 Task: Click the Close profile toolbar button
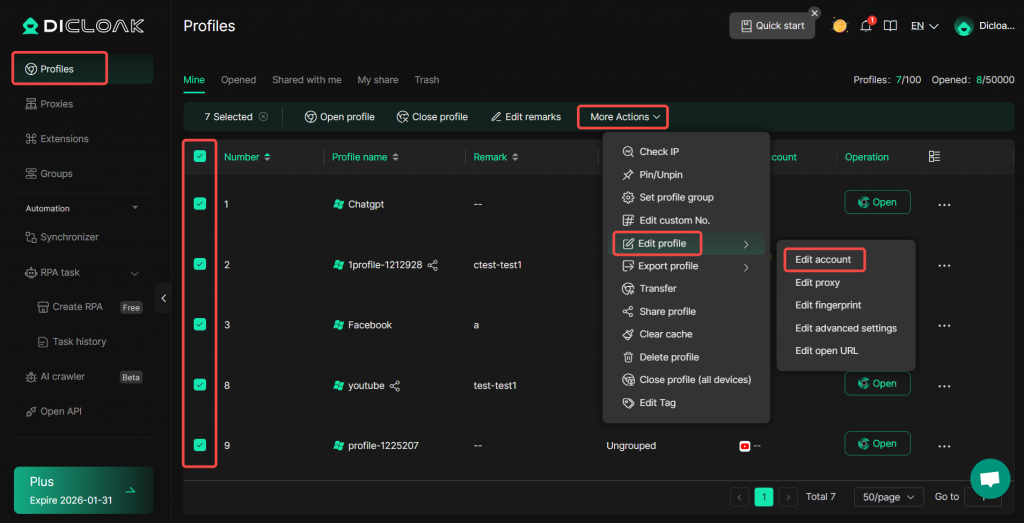(x=432, y=117)
